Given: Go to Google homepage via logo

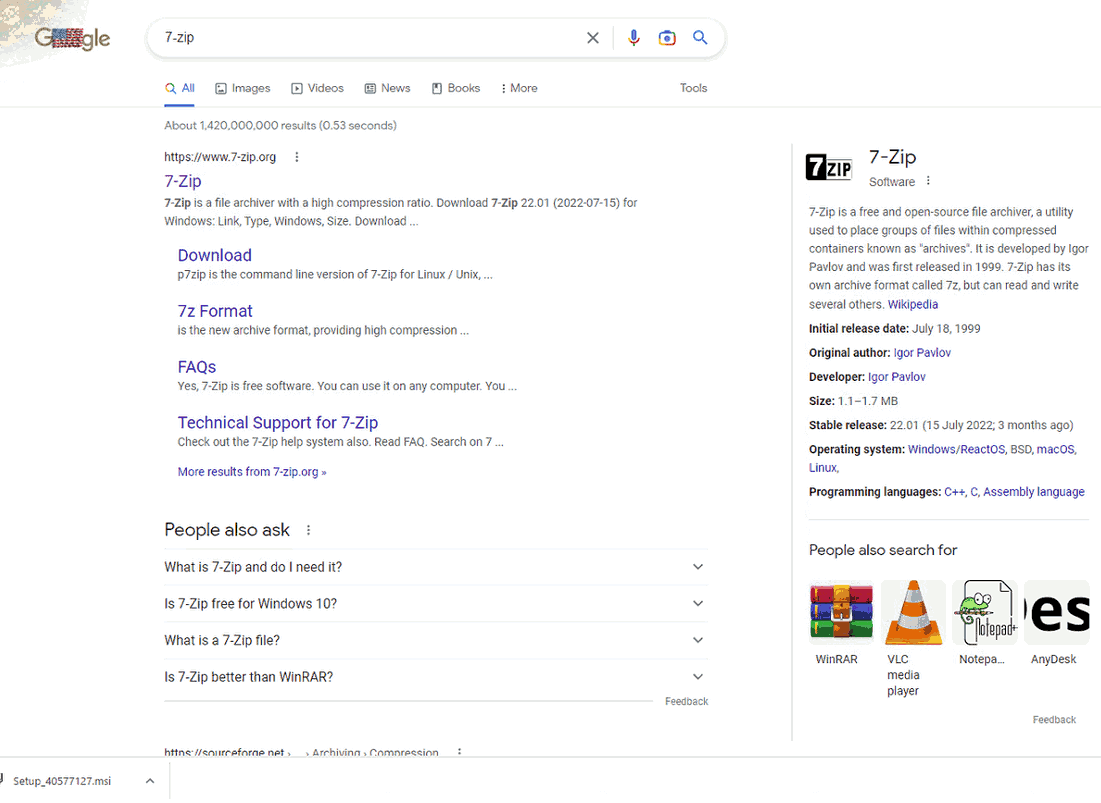Looking at the screenshot, I should 72,38.
